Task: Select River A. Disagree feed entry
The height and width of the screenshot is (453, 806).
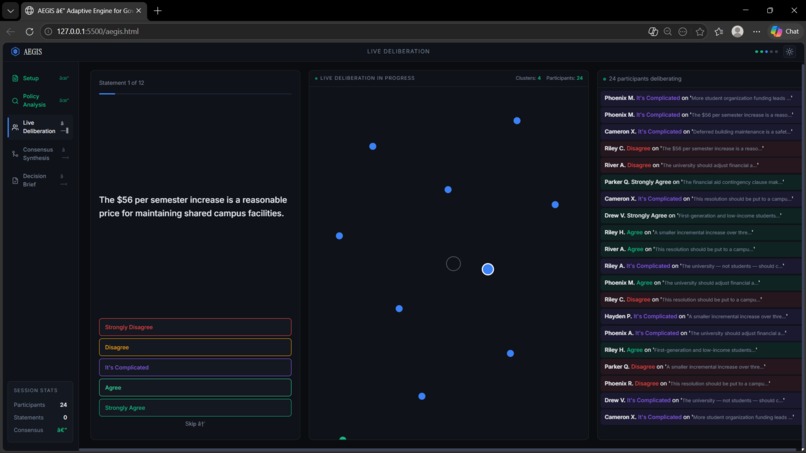Action: tap(701, 165)
